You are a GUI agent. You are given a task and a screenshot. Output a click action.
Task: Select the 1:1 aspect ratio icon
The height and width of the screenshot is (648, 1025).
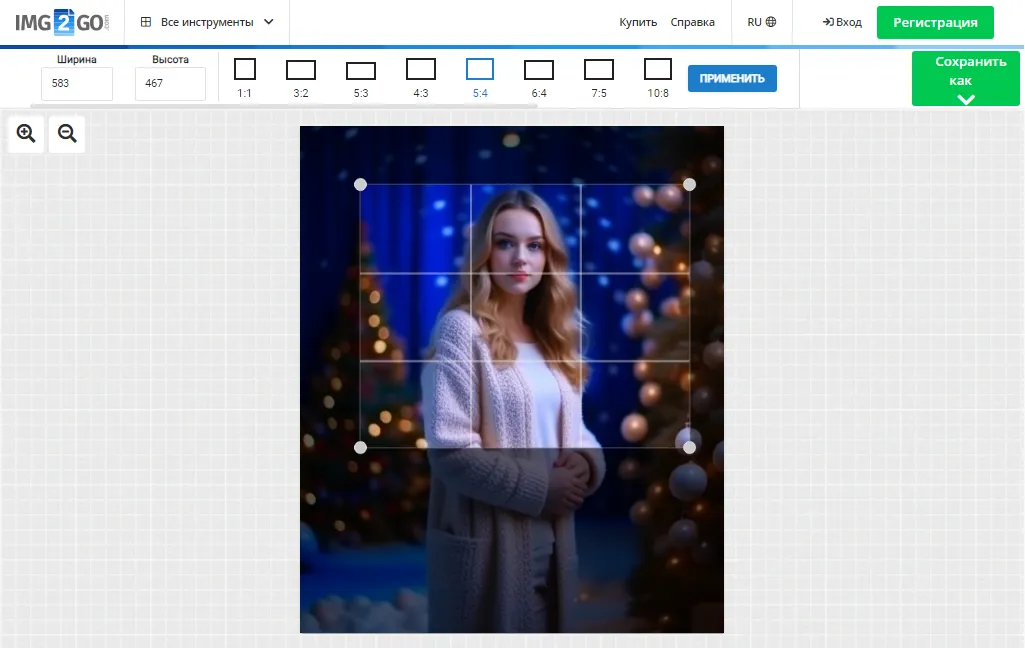(245, 70)
